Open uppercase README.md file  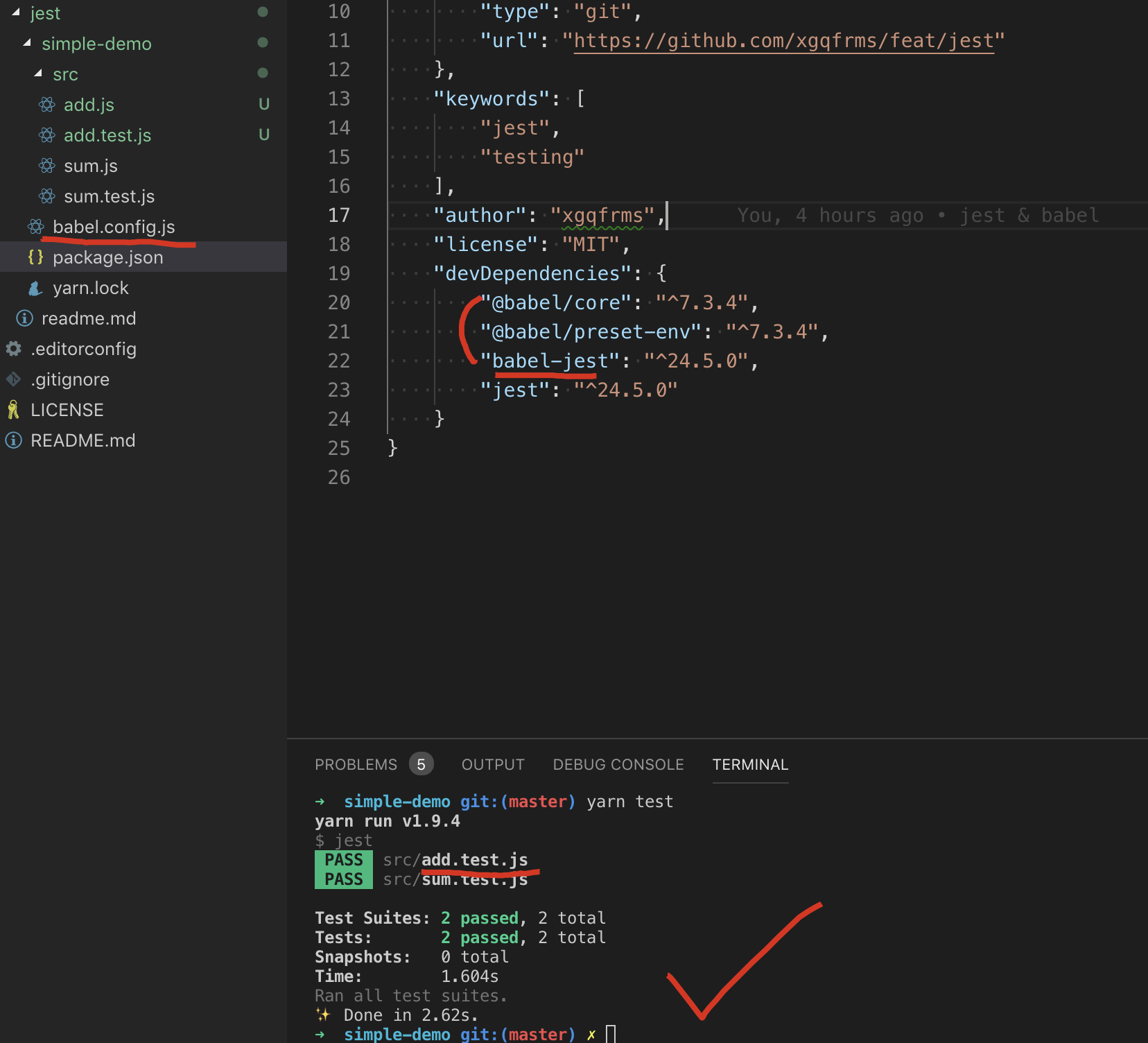click(83, 440)
